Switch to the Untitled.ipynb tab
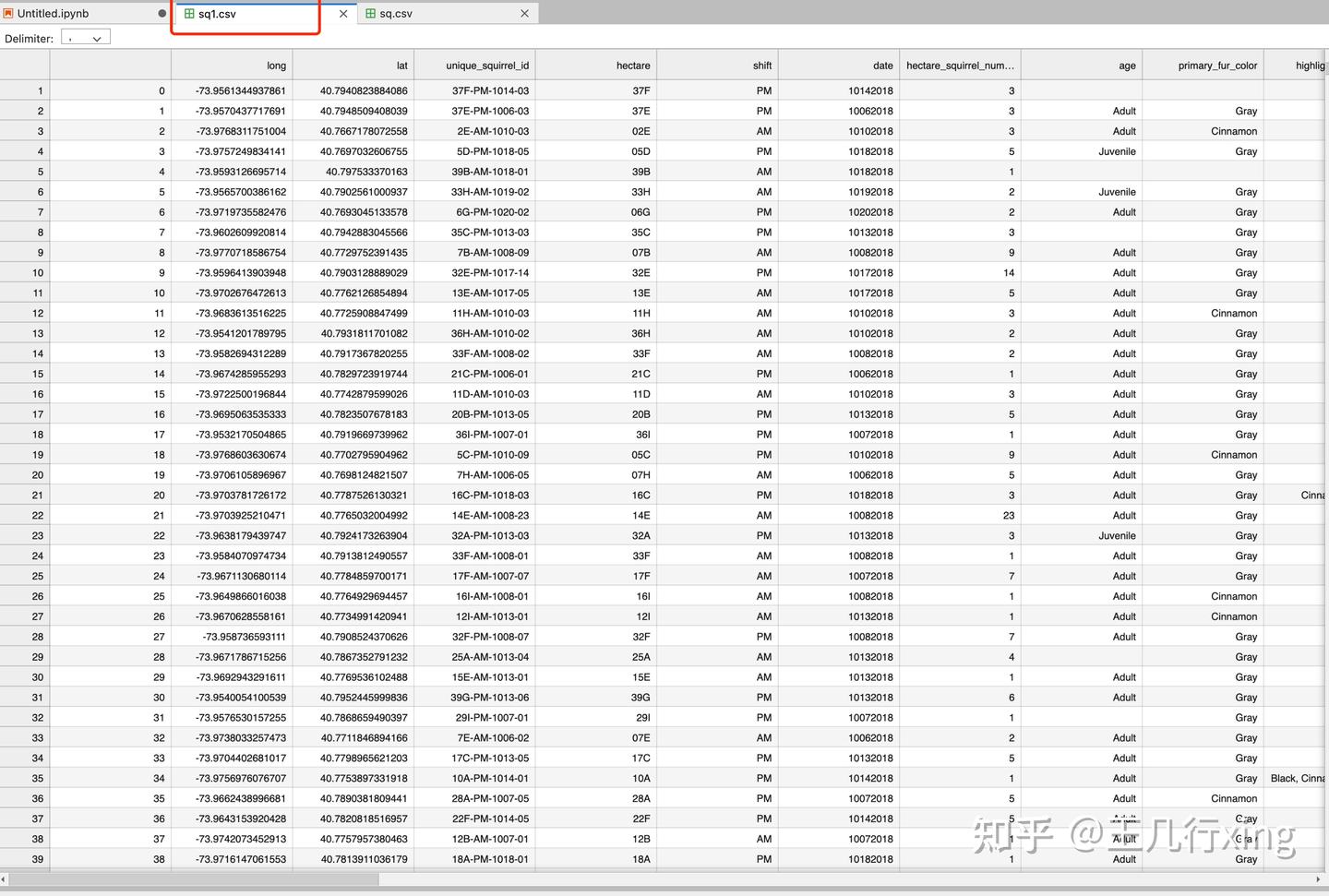This screenshot has width=1329, height=896. [x=74, y=13]
